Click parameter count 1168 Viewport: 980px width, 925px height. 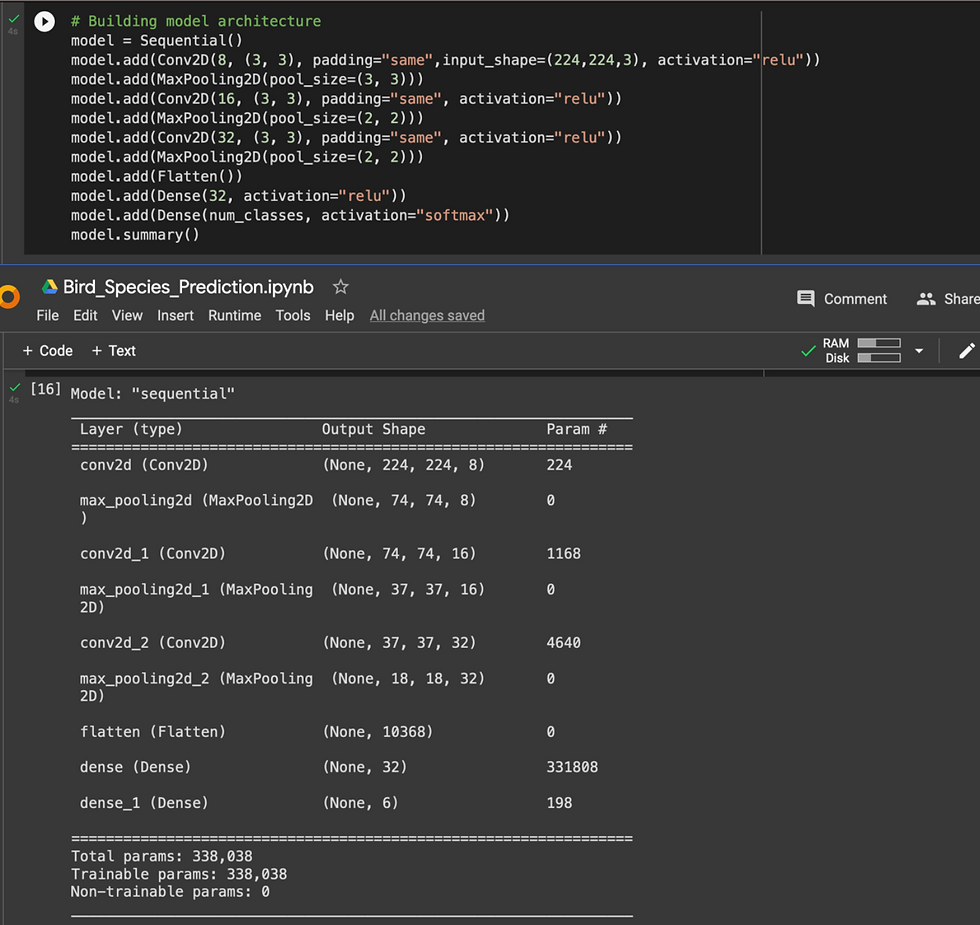pos(564,554)
